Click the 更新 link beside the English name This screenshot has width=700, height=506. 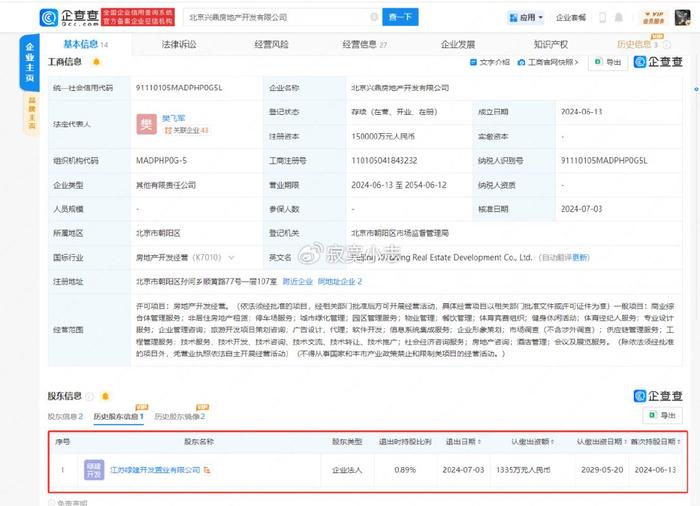pyautogui.click(x=581, y=257)
